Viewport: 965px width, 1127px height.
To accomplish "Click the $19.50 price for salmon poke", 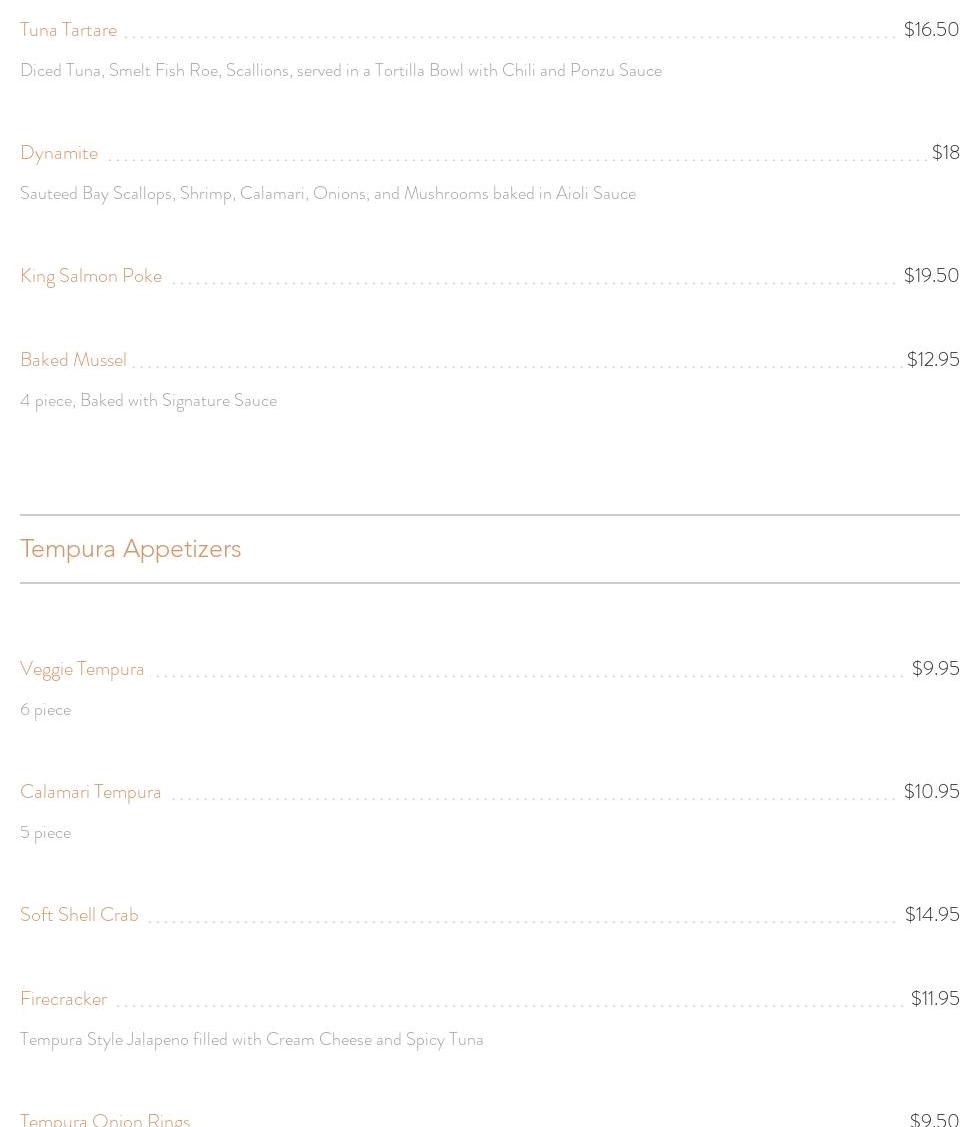I will (x=931, y=275).
